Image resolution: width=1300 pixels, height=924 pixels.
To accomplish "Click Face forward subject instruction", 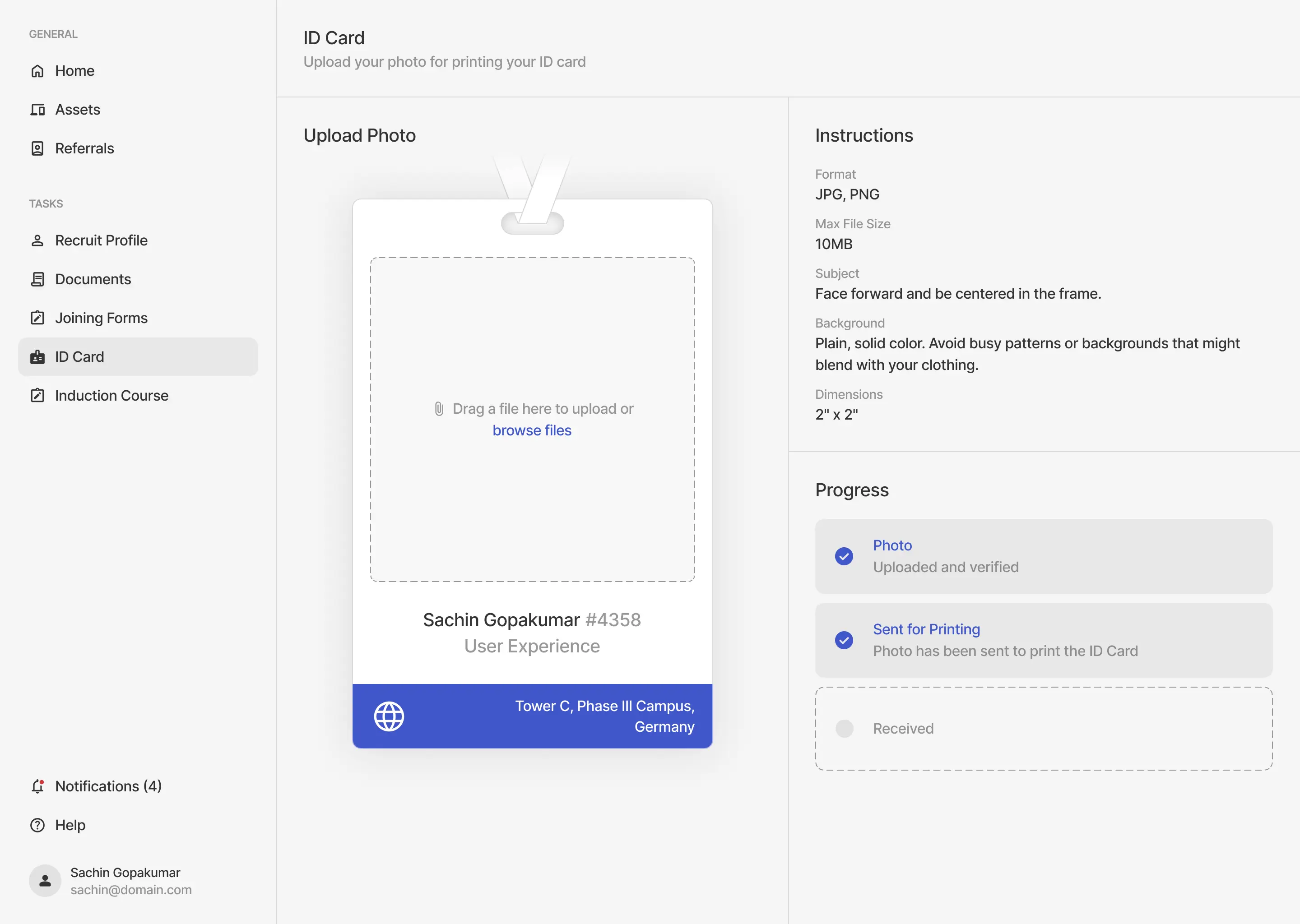I will [x=958, y=294].
